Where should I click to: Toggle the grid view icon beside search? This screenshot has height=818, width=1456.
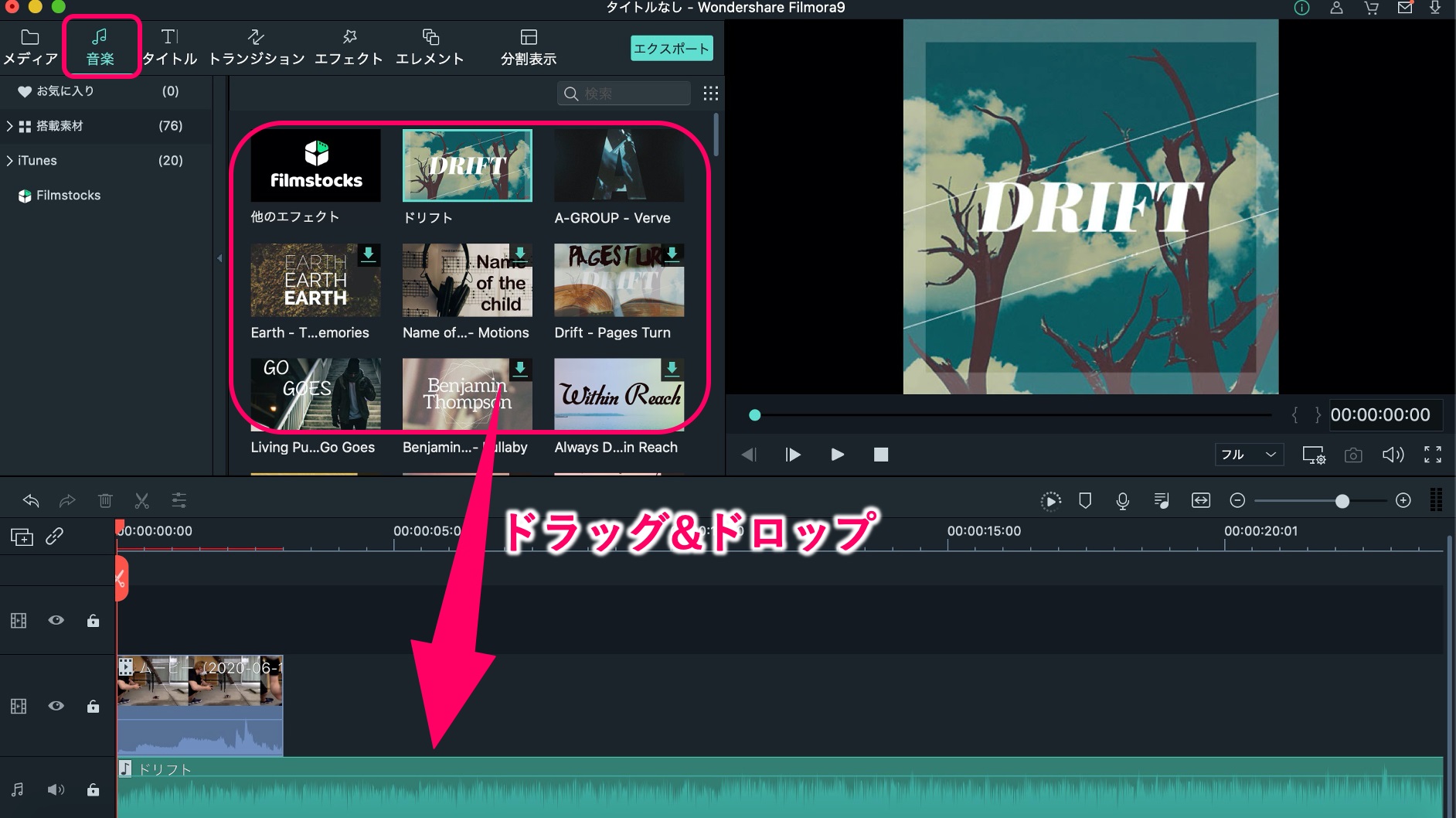point(711,94)
